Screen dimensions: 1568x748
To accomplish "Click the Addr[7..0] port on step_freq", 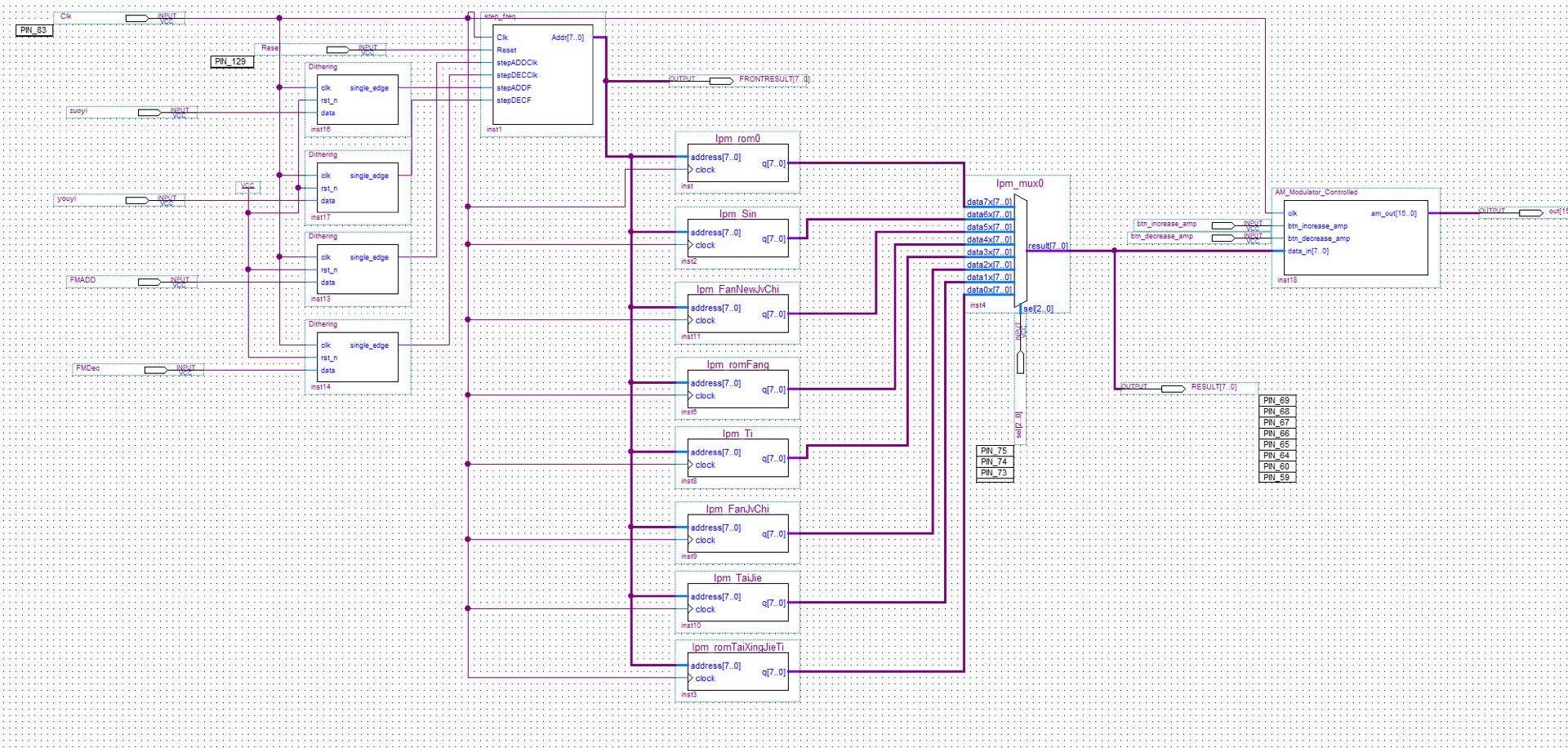I will [568, 38].
